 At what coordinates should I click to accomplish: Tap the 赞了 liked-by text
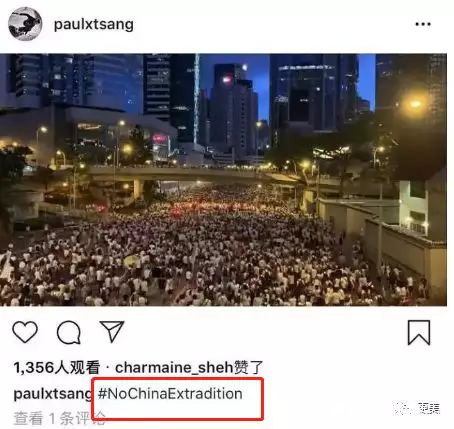[248, 367]
